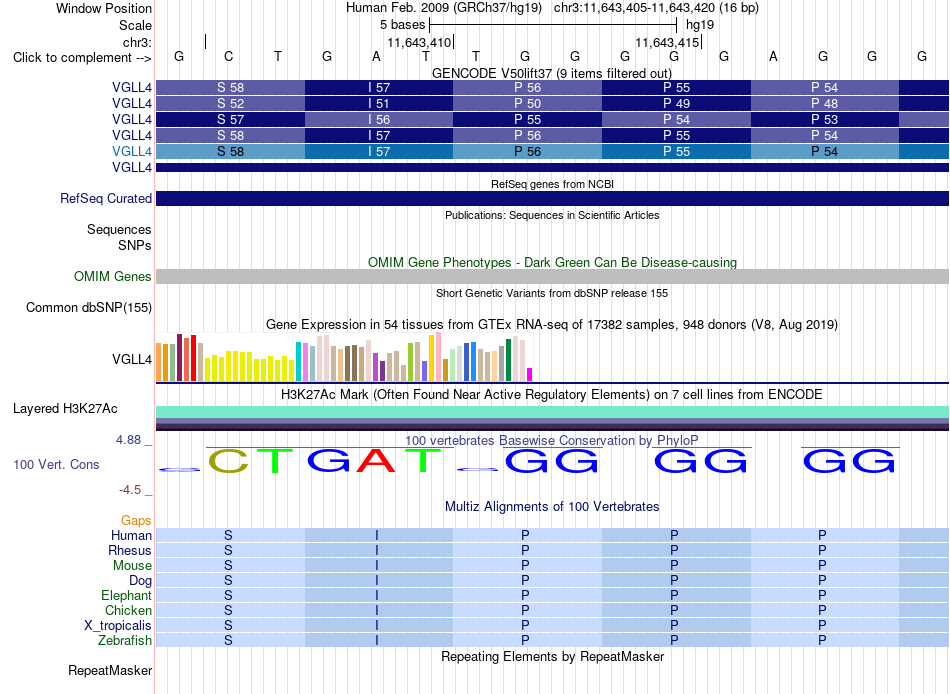This screenshot has width=950, height=694.
Task: Click the S residue in the Zebrafish row
Action: click(228, 640)
